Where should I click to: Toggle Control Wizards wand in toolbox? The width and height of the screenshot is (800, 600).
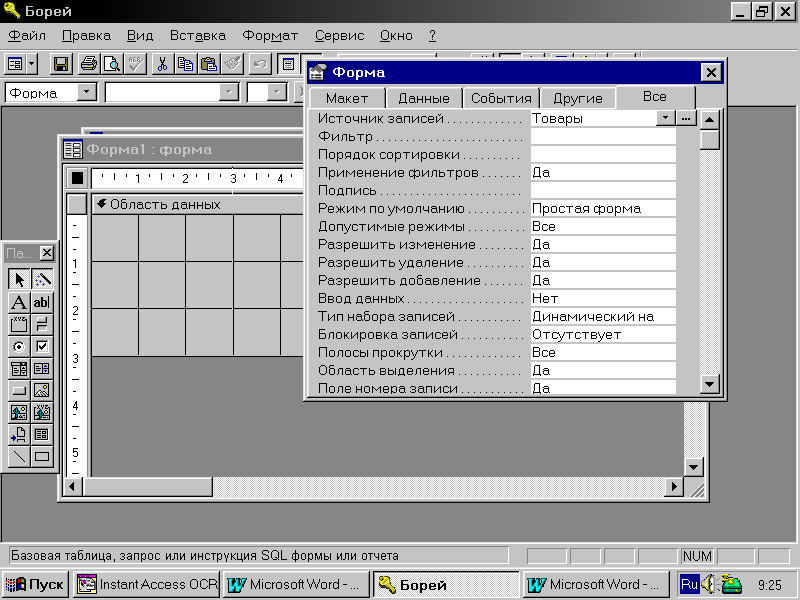(42, 280)
